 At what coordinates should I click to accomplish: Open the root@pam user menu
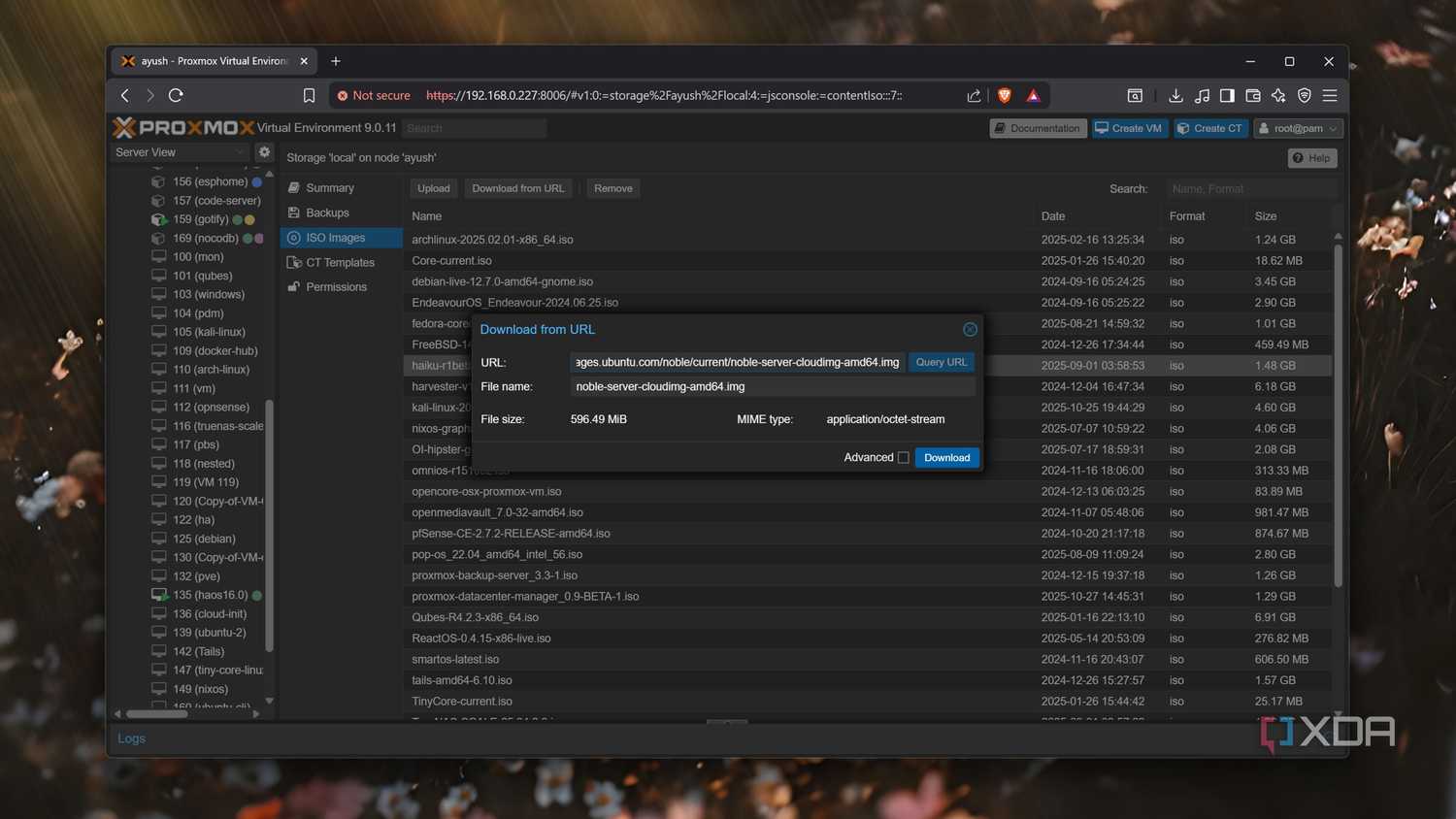click(1299, 128)
